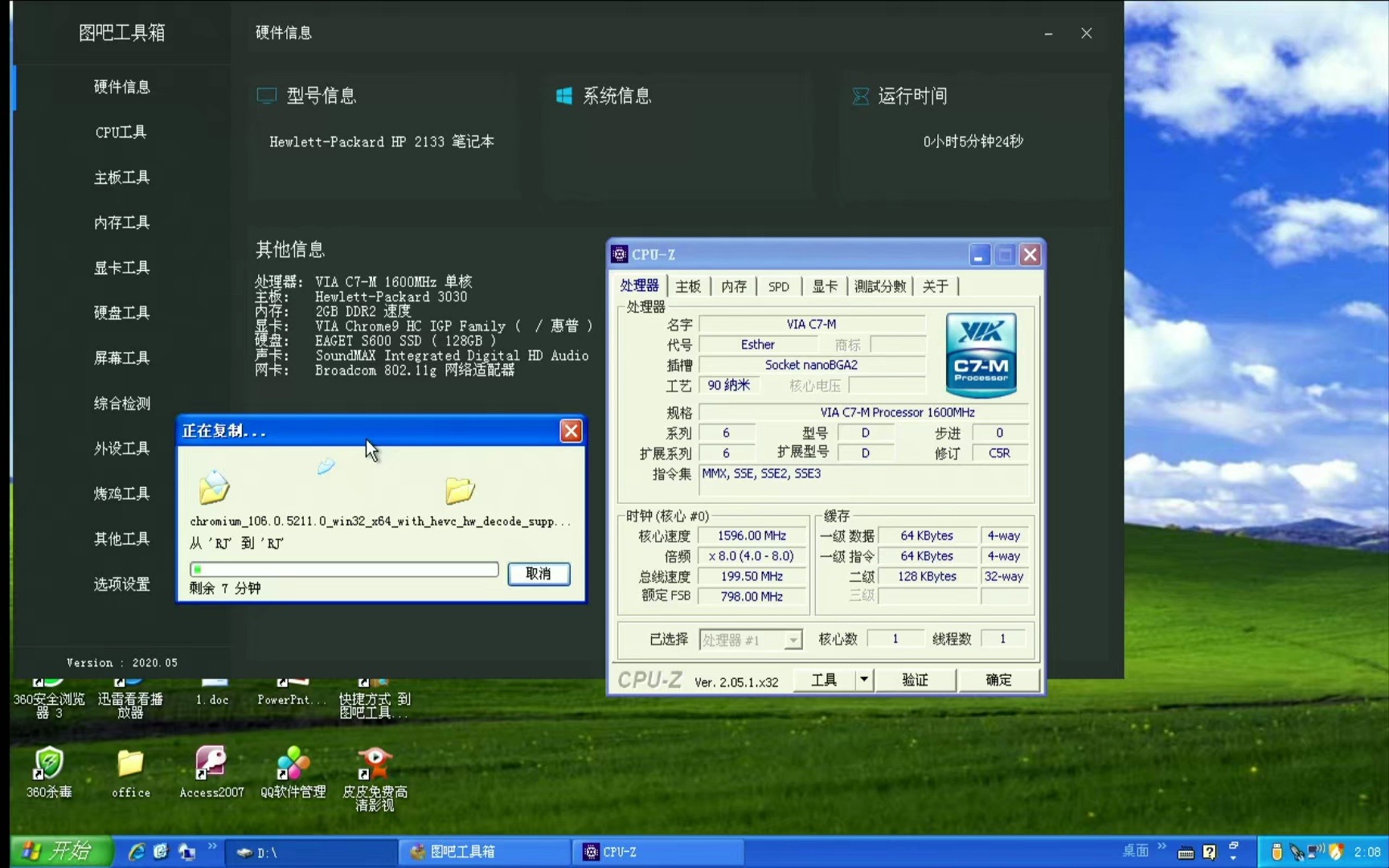Screen dimensions: 1389x868
Task: Open QQ软件管理 desktop icon
Action: point(293,771)
